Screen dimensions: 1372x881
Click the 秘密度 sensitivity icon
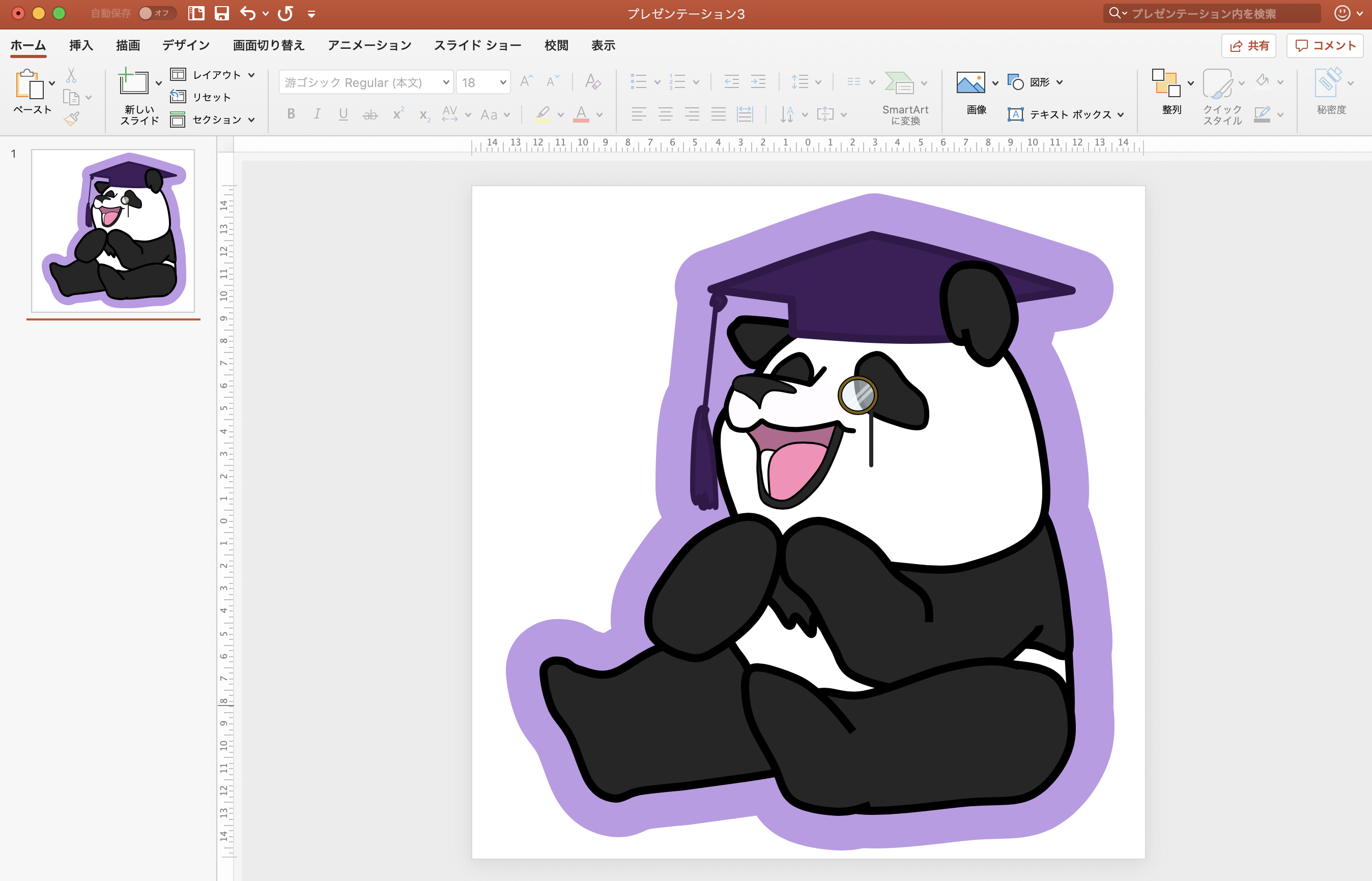point(1329,82)
